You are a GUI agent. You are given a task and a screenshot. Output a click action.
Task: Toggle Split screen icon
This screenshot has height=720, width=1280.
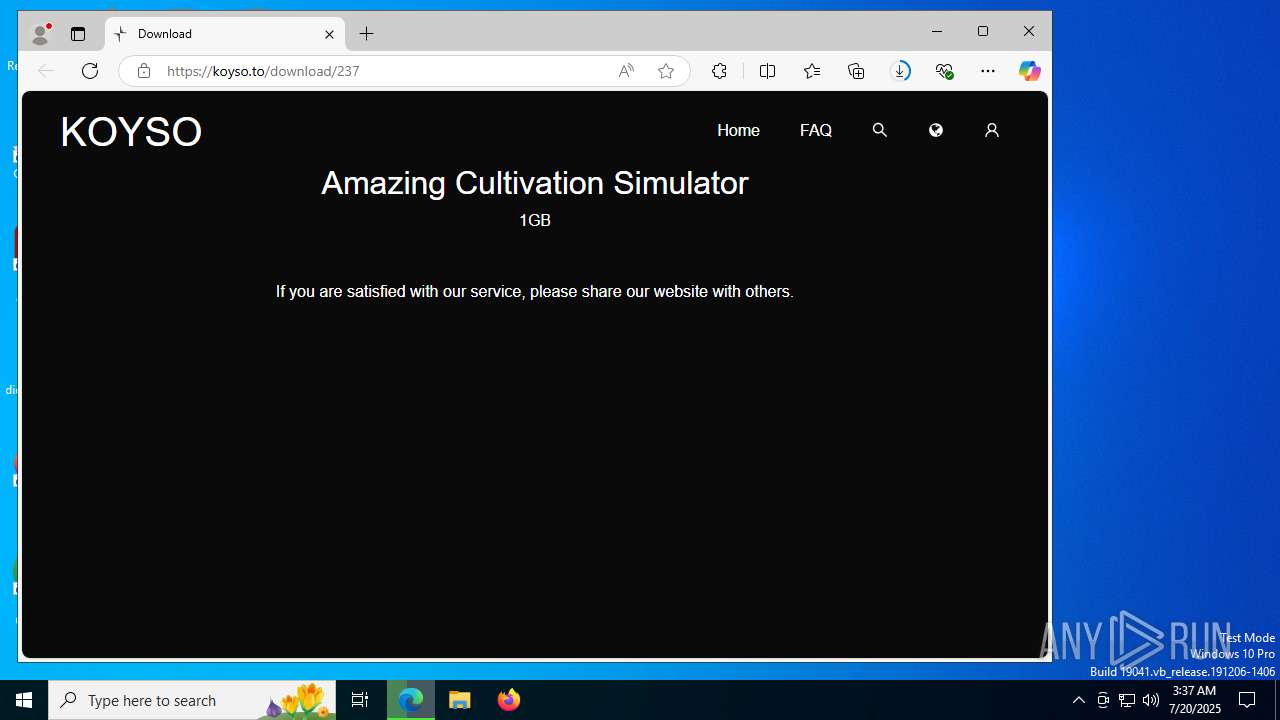768,71
